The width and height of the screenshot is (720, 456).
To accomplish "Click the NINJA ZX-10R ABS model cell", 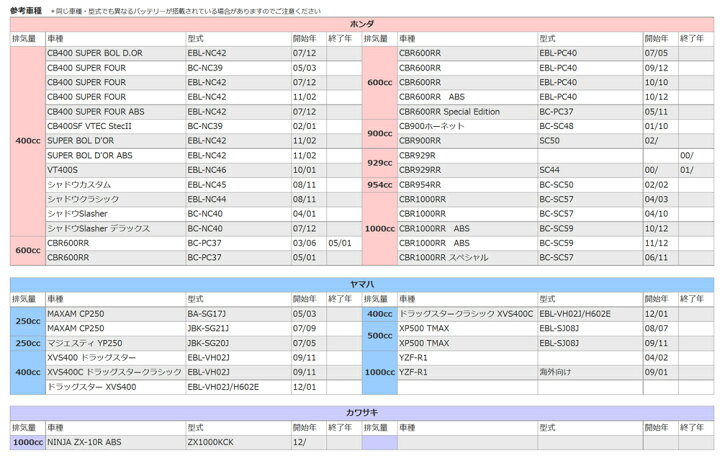I will coord(116,442).
